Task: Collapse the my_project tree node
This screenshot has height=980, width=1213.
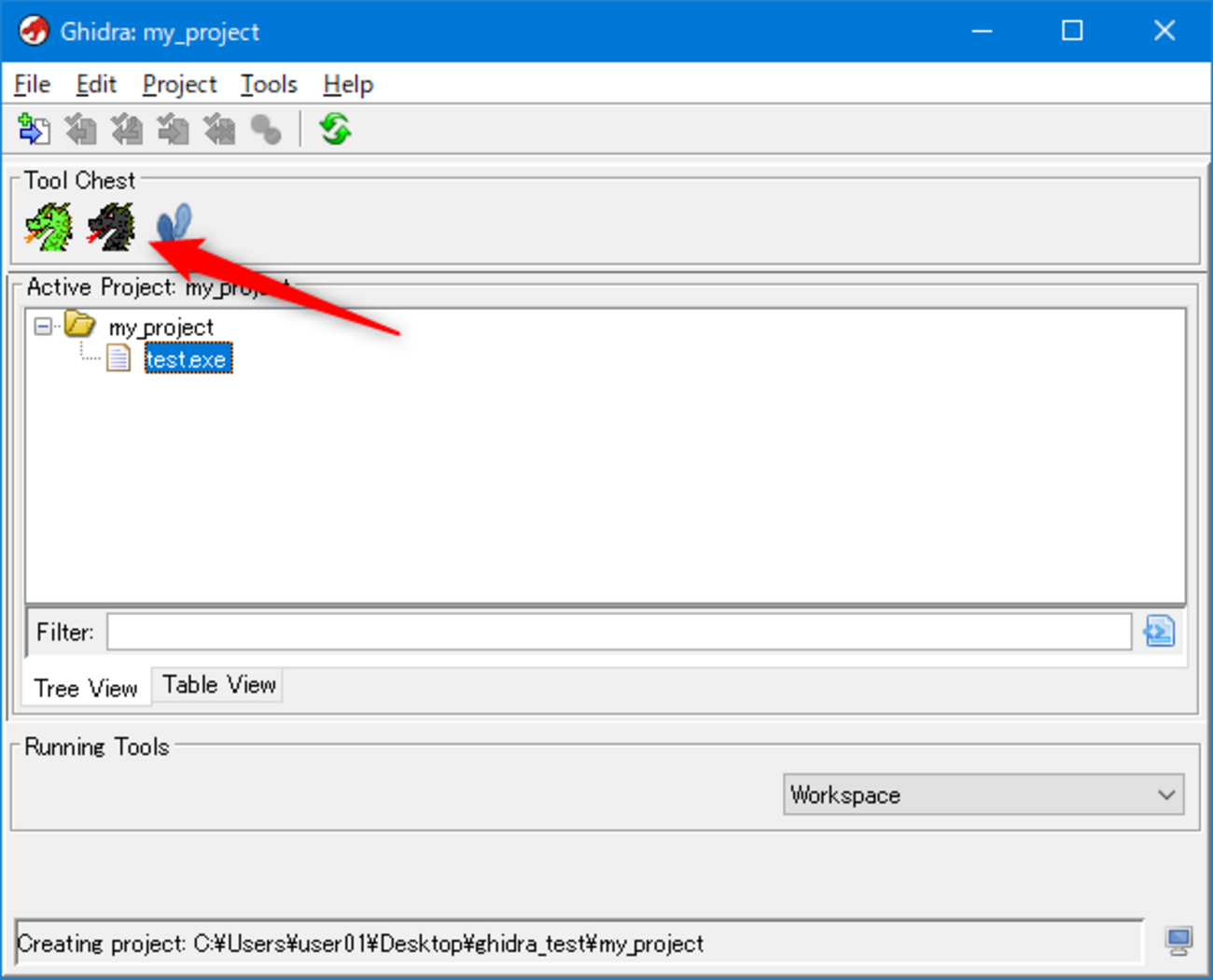Action: point(43,327)
